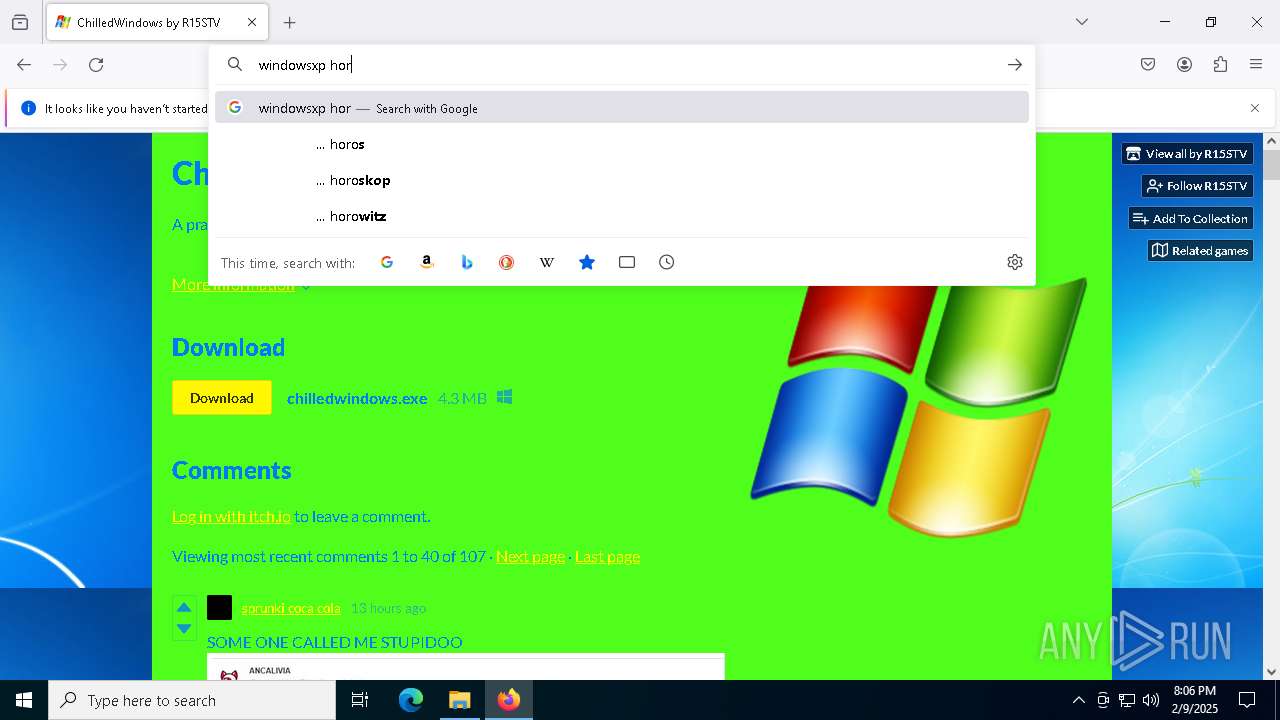Open File Explorer from taskbar
The height and width of the screenshot is (720, 1280).
click(459, 700)
